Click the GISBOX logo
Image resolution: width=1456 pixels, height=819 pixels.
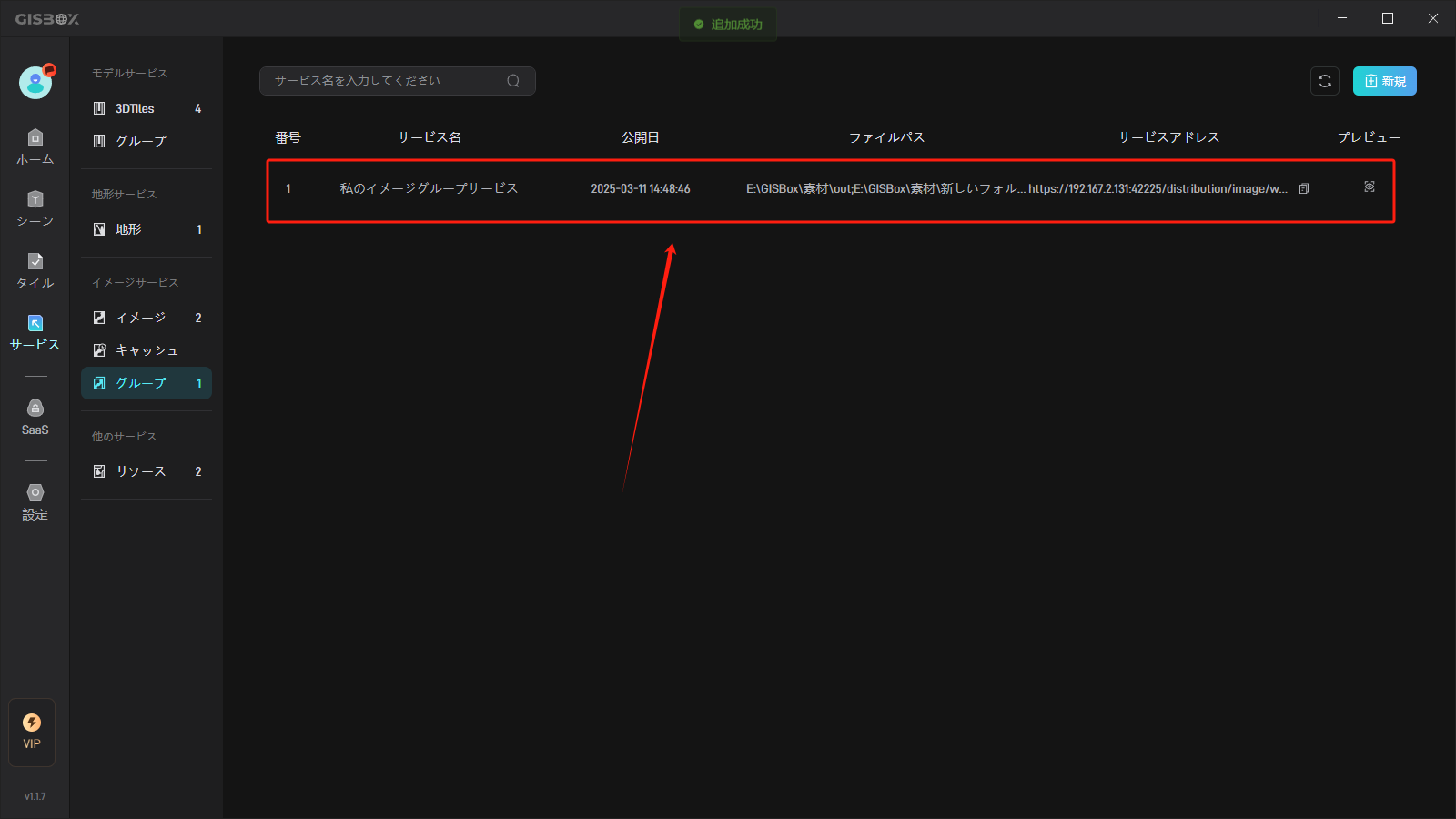[x=47, y=19]
